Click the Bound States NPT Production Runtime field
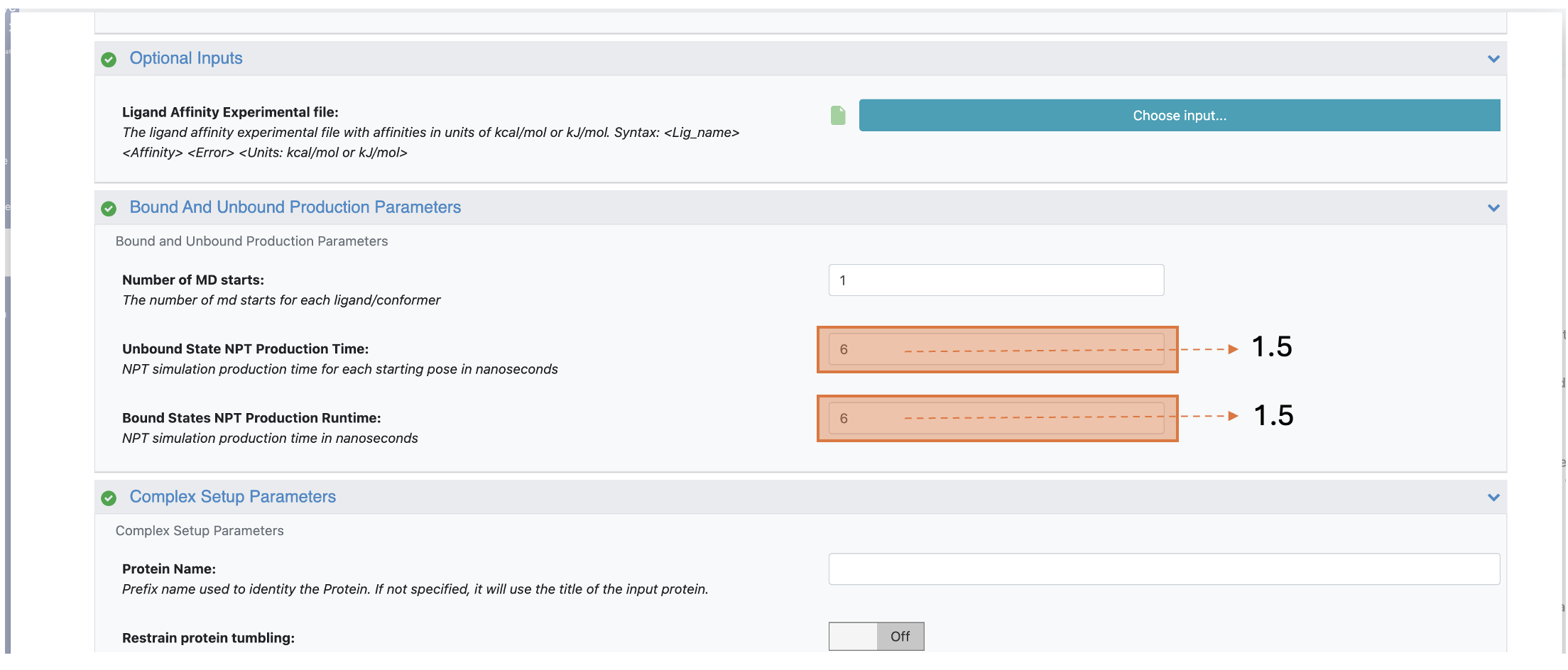Image resolution: width=1568 pixels, height=670 pixels. pos(996,418)
